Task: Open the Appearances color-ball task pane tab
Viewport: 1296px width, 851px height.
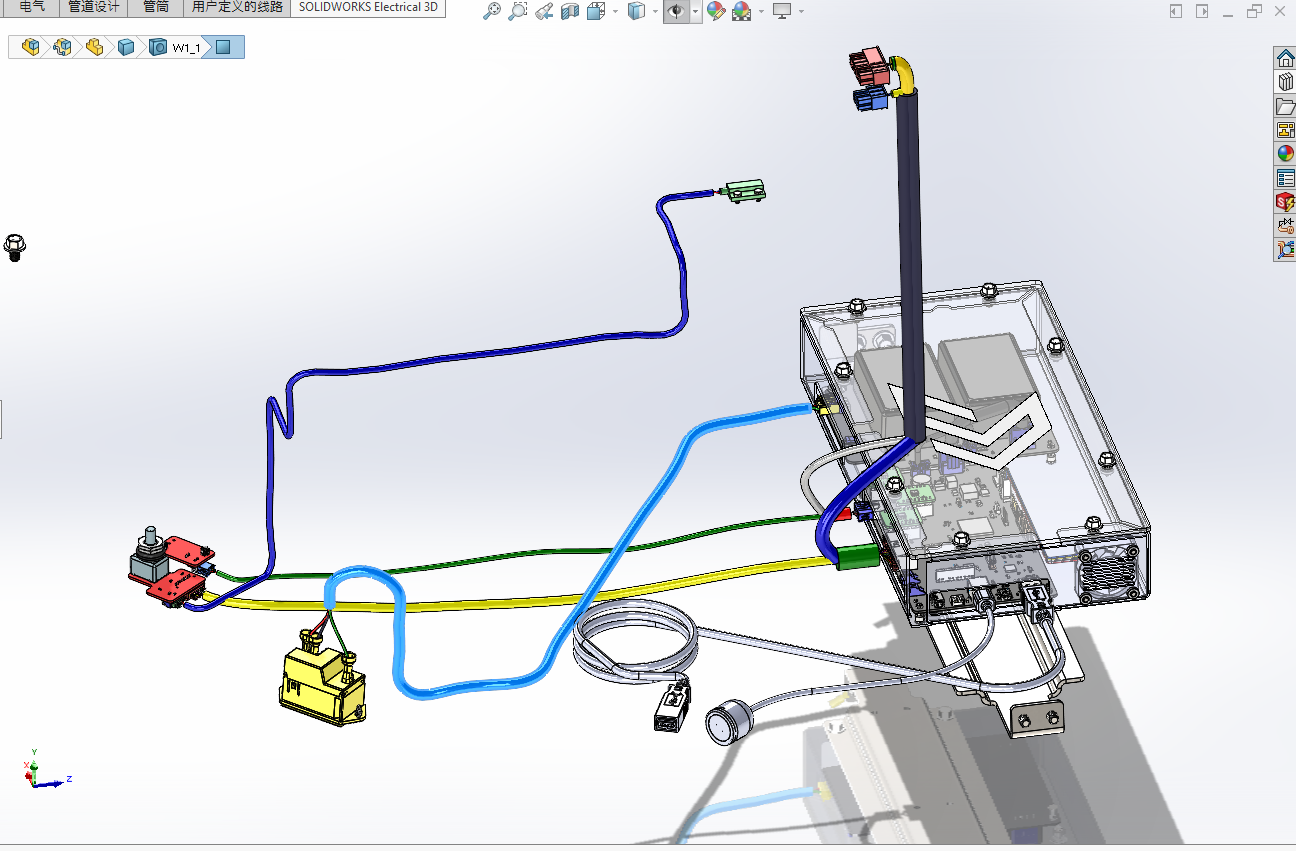Action: (x=1285, y=154)
